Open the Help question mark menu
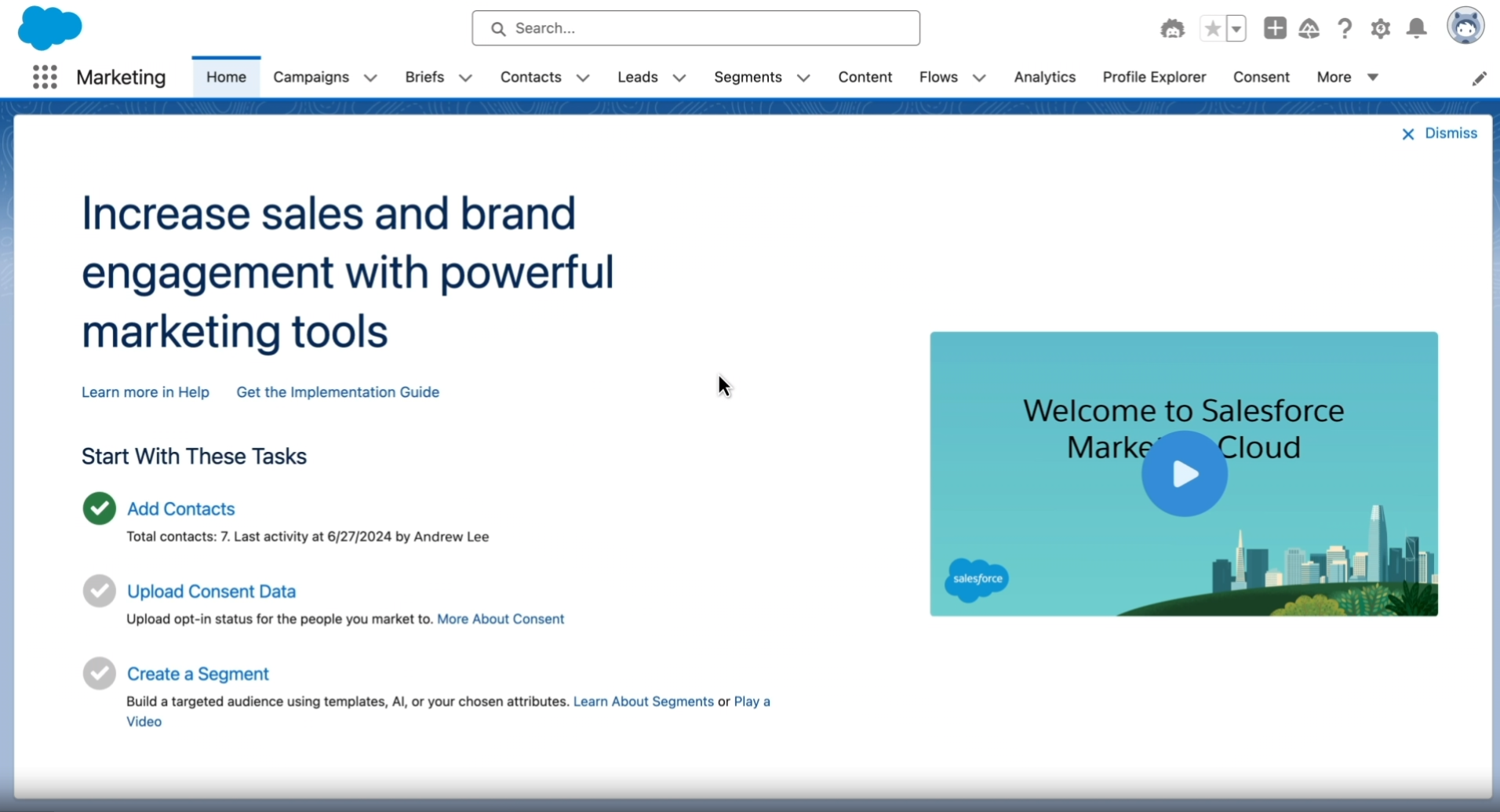This screenshot has height=812, width=1500. click(1345, 28)
